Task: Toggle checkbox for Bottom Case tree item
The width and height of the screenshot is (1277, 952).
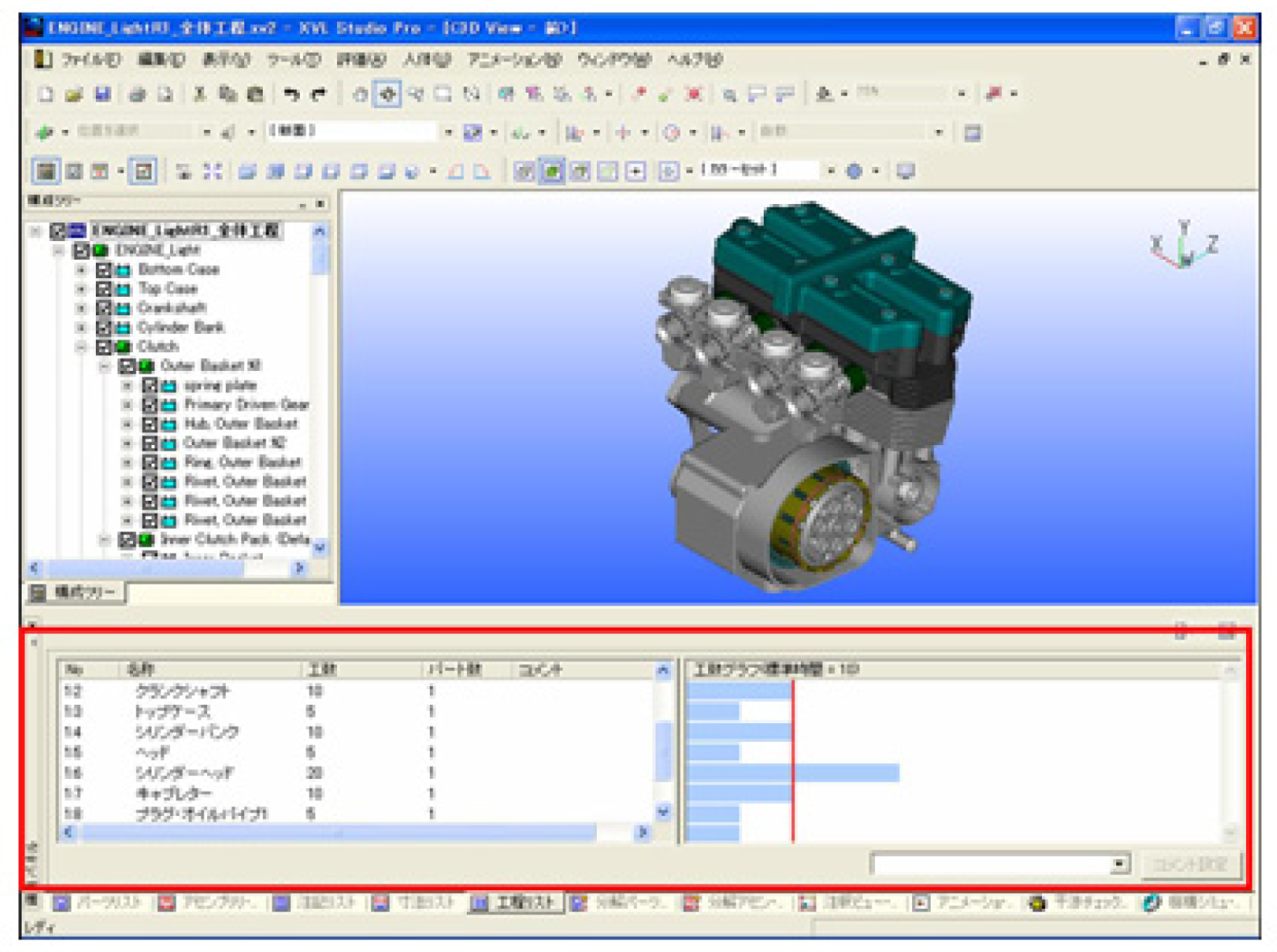Action: click(x=103, y=270)
